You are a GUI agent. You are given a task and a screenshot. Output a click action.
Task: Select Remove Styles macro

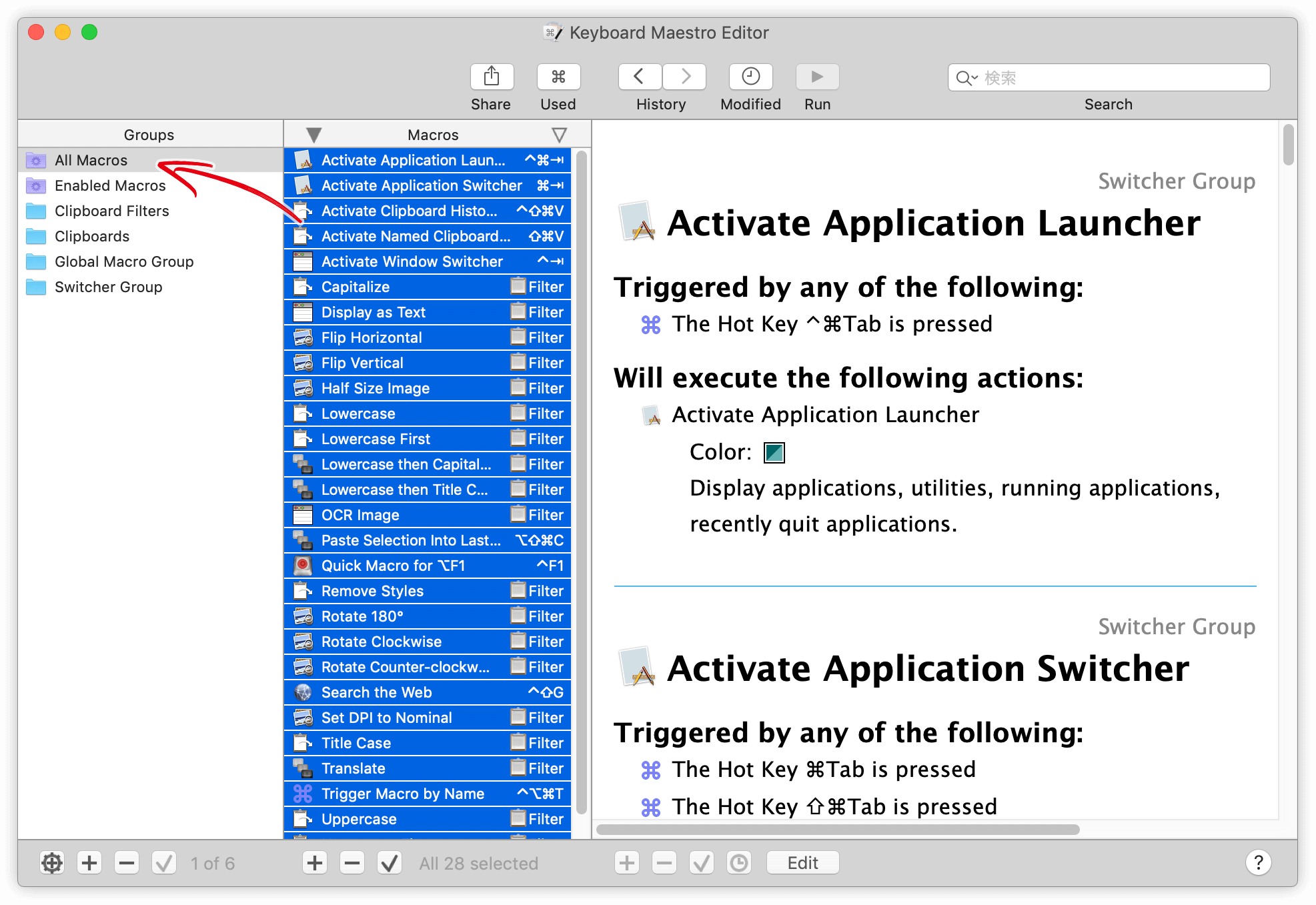point(428,591)
